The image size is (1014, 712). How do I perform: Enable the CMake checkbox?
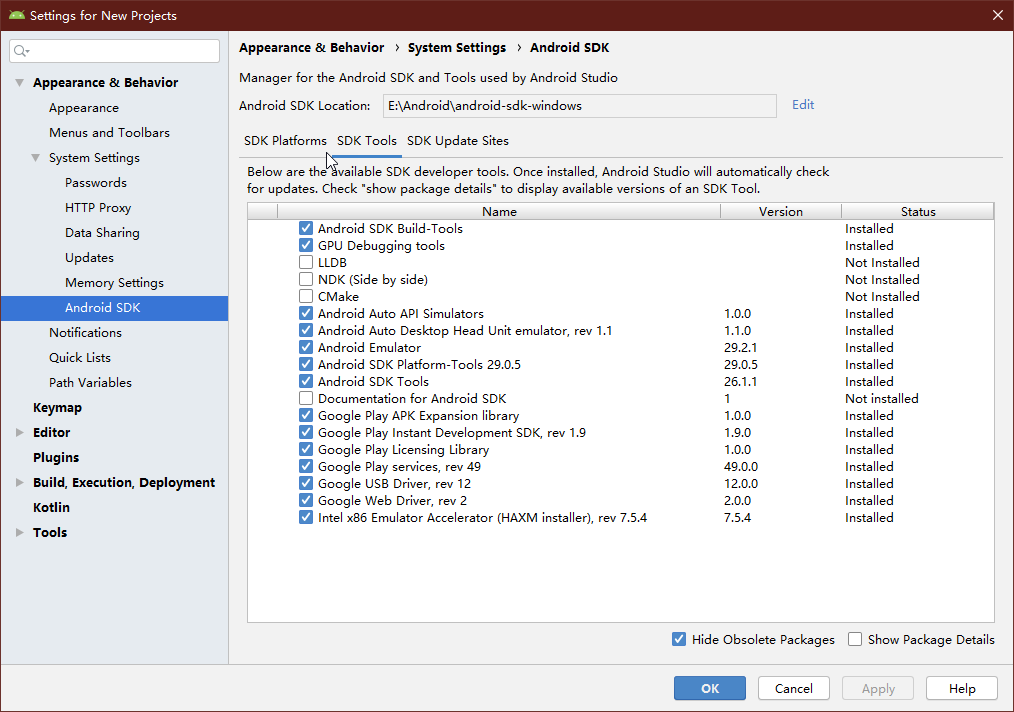[306, 296]
